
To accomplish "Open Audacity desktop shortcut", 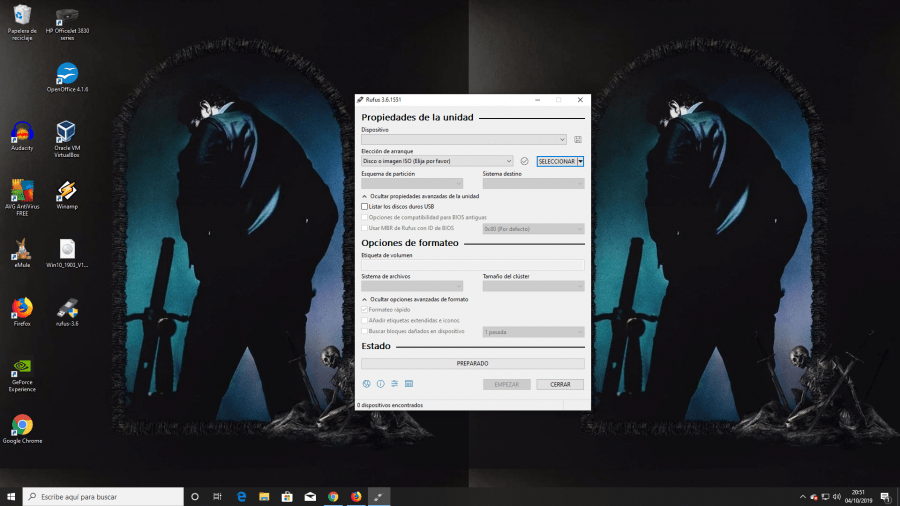I will point(22,133).
